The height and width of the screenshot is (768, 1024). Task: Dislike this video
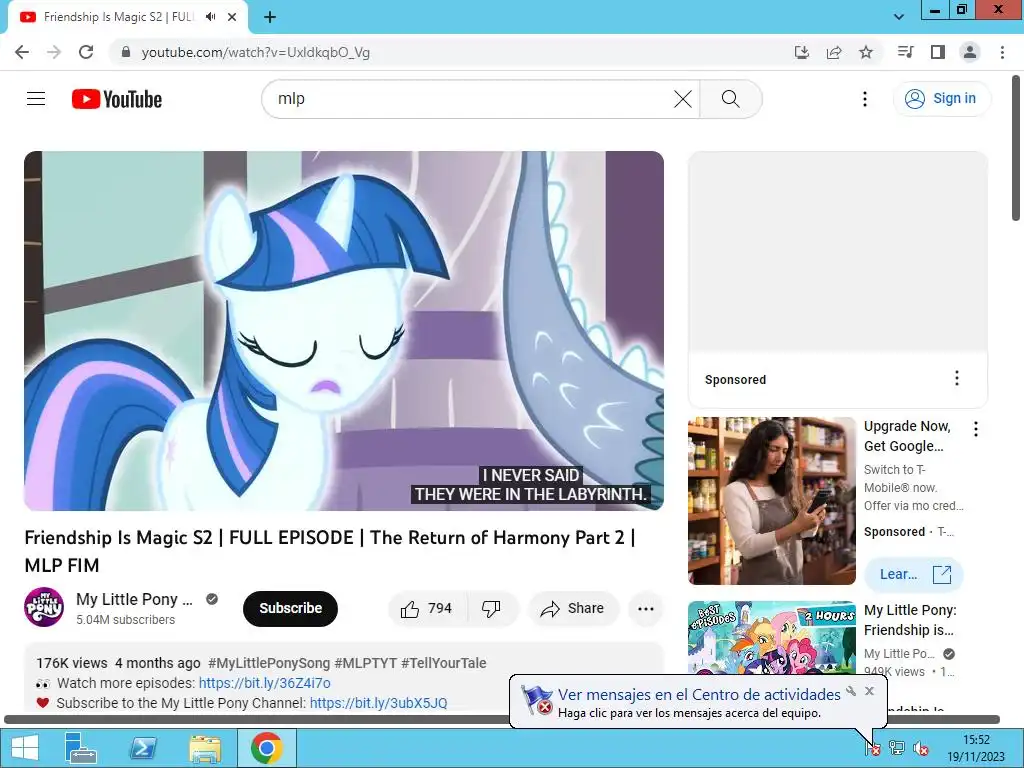click(x=491, y=609)
